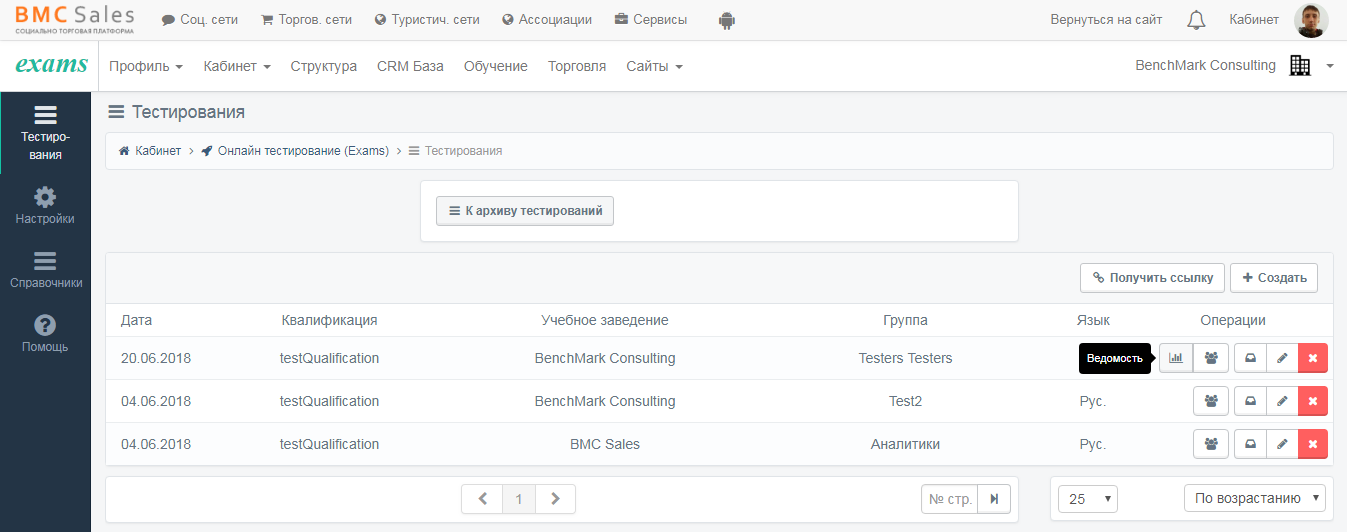Edit the Аналитики testing with pencil
The width and height of the screenshot is (1347, 532).
click(x=1282, y=444)
